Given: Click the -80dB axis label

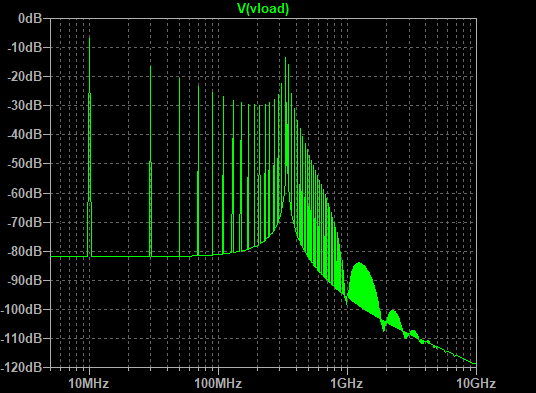Looking at the screenshot, I should pyautogui.click(x=25, y=251).
